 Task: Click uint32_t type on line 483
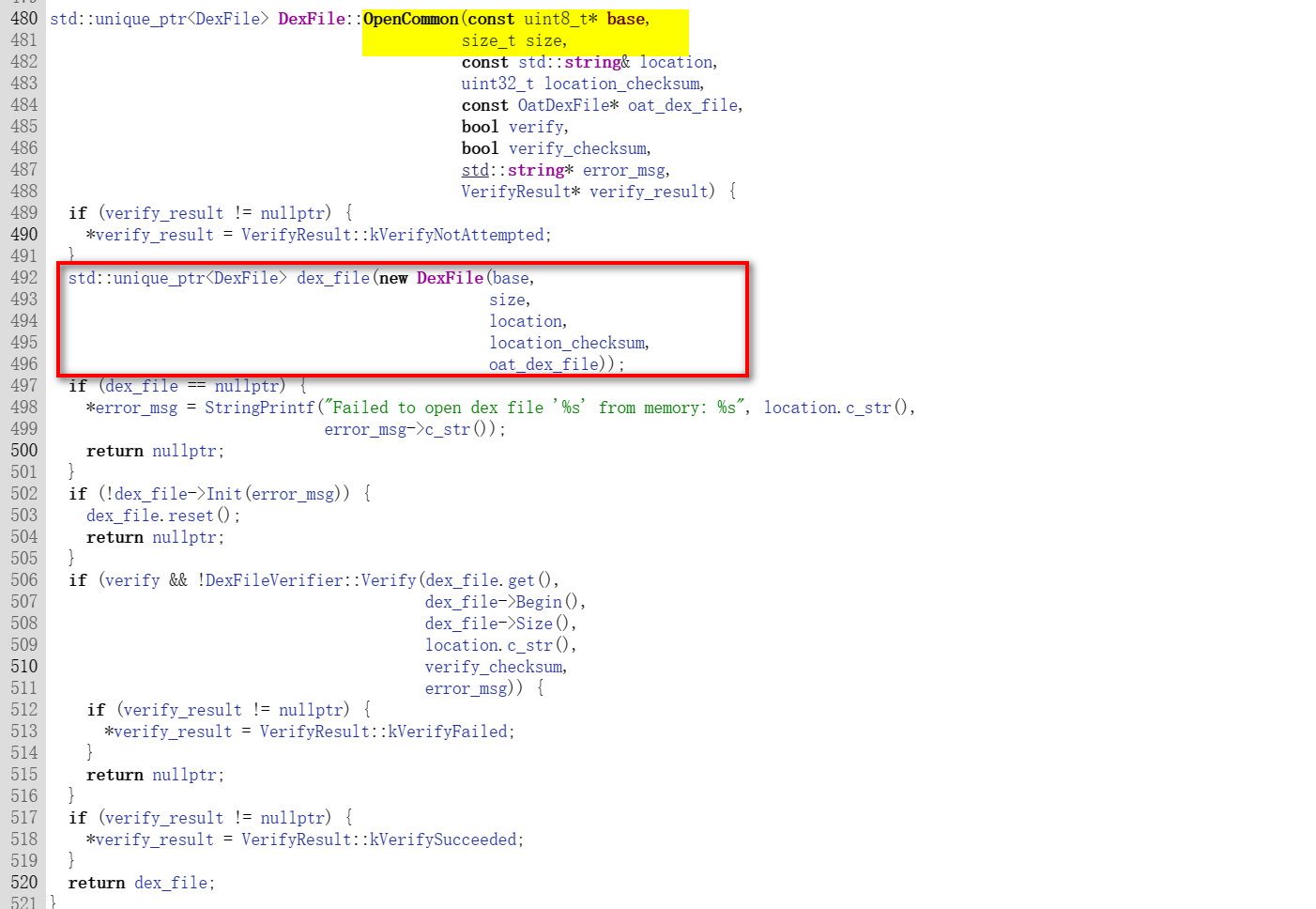tap(497, 84)
